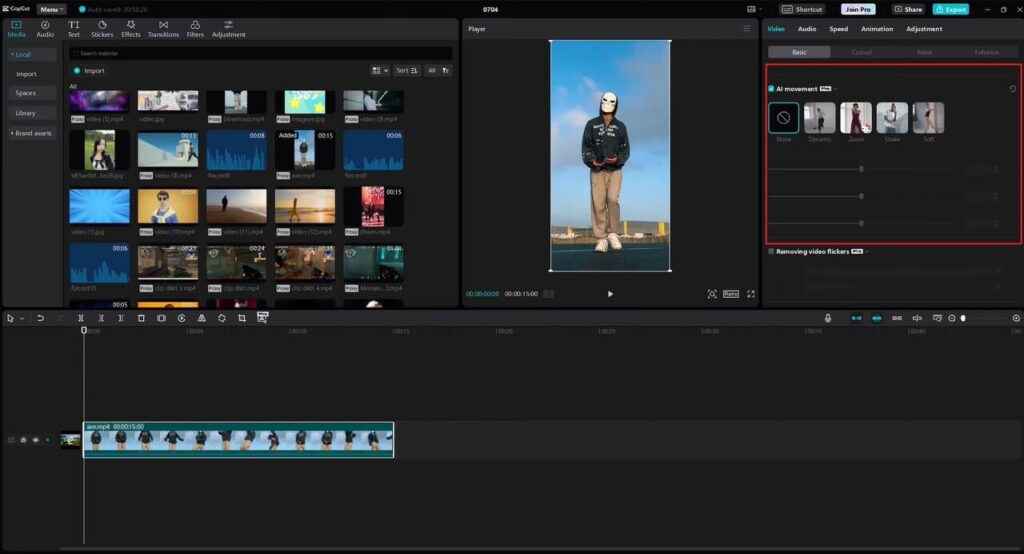Click the Delete left split icon
Image resolution: width=1024 pixels, height=554 pixels.
point(101,318)
